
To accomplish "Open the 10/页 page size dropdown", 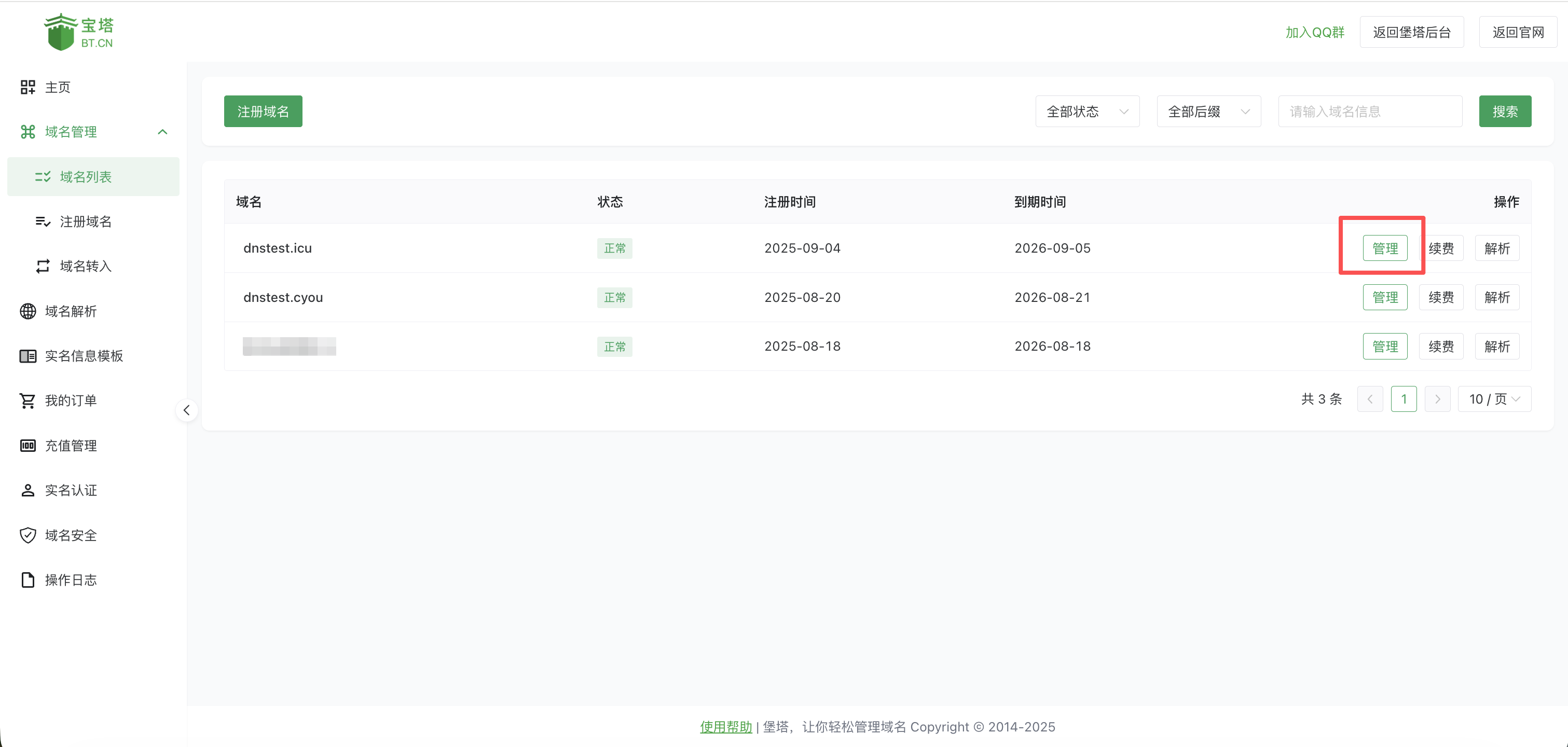I will pos(1494,399).
